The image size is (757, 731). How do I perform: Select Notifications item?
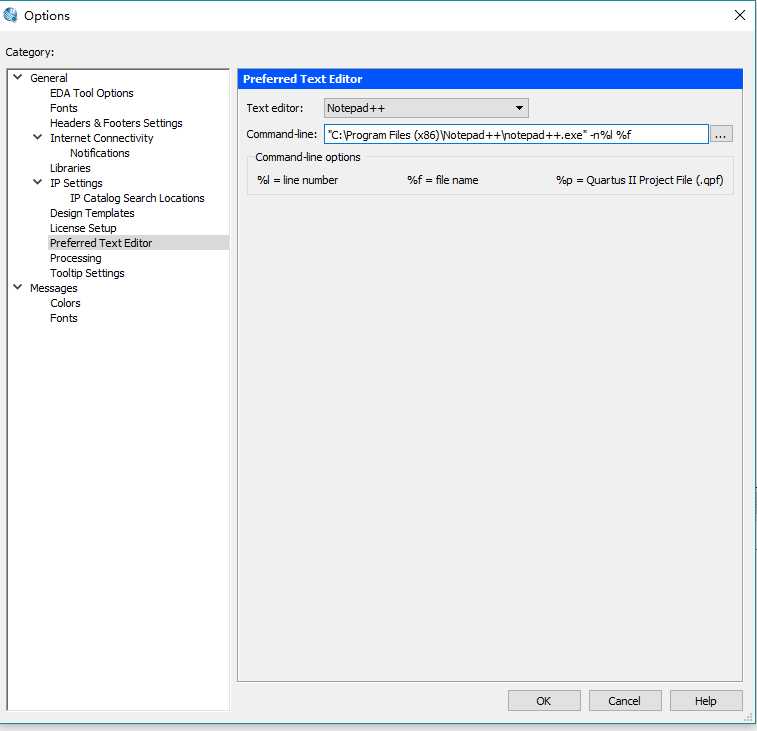(99, 153)
